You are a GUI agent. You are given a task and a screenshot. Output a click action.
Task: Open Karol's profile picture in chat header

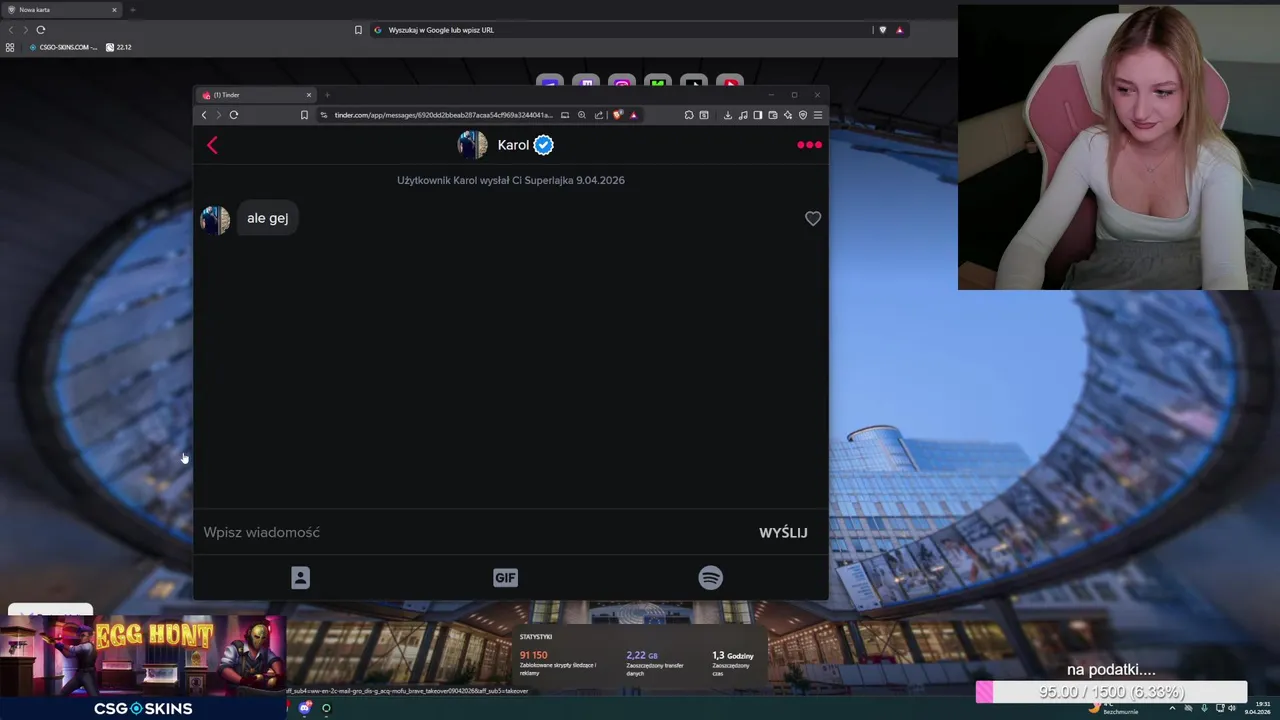[472, 145]
